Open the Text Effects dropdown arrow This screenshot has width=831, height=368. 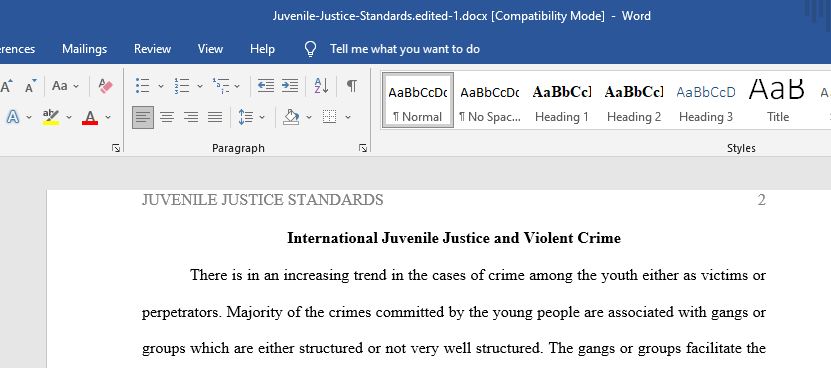29,117
